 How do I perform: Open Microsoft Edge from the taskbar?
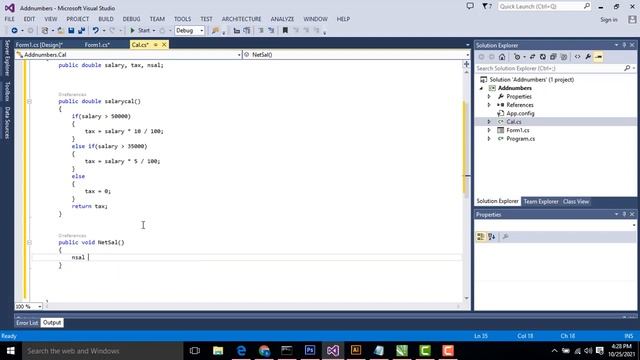pos(241,351)
